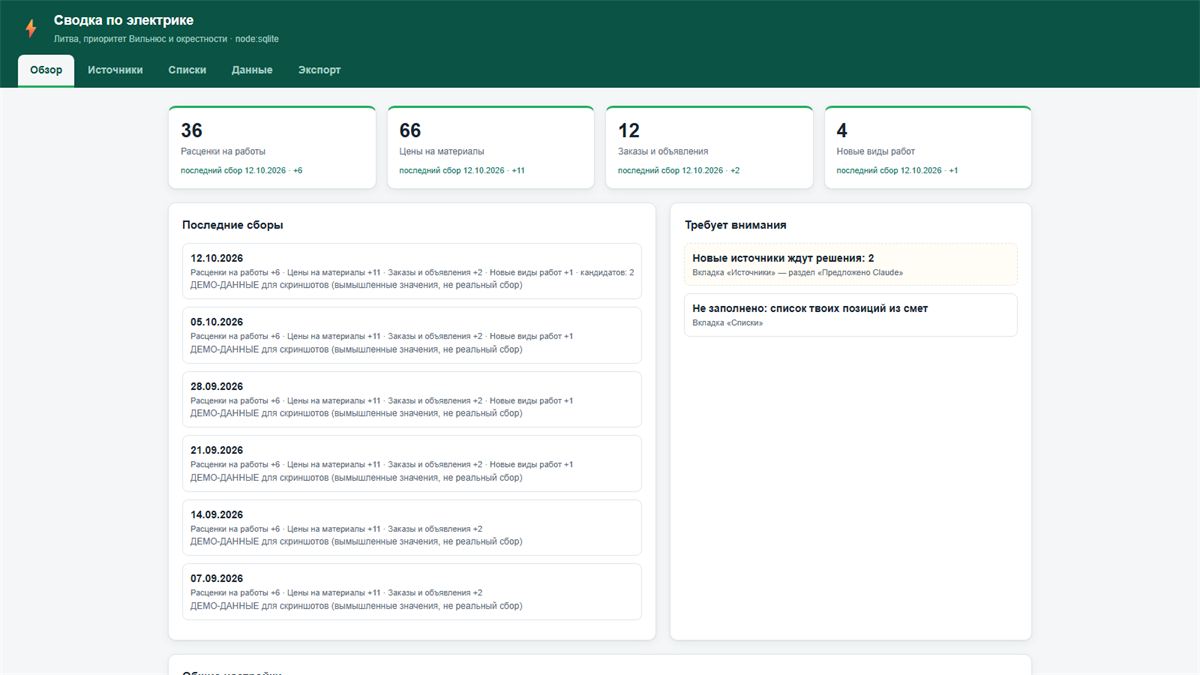Viewport: 1200px width, 675px height.
Task: Click the orange lightning bolt logo
Action: pos(31,28)
